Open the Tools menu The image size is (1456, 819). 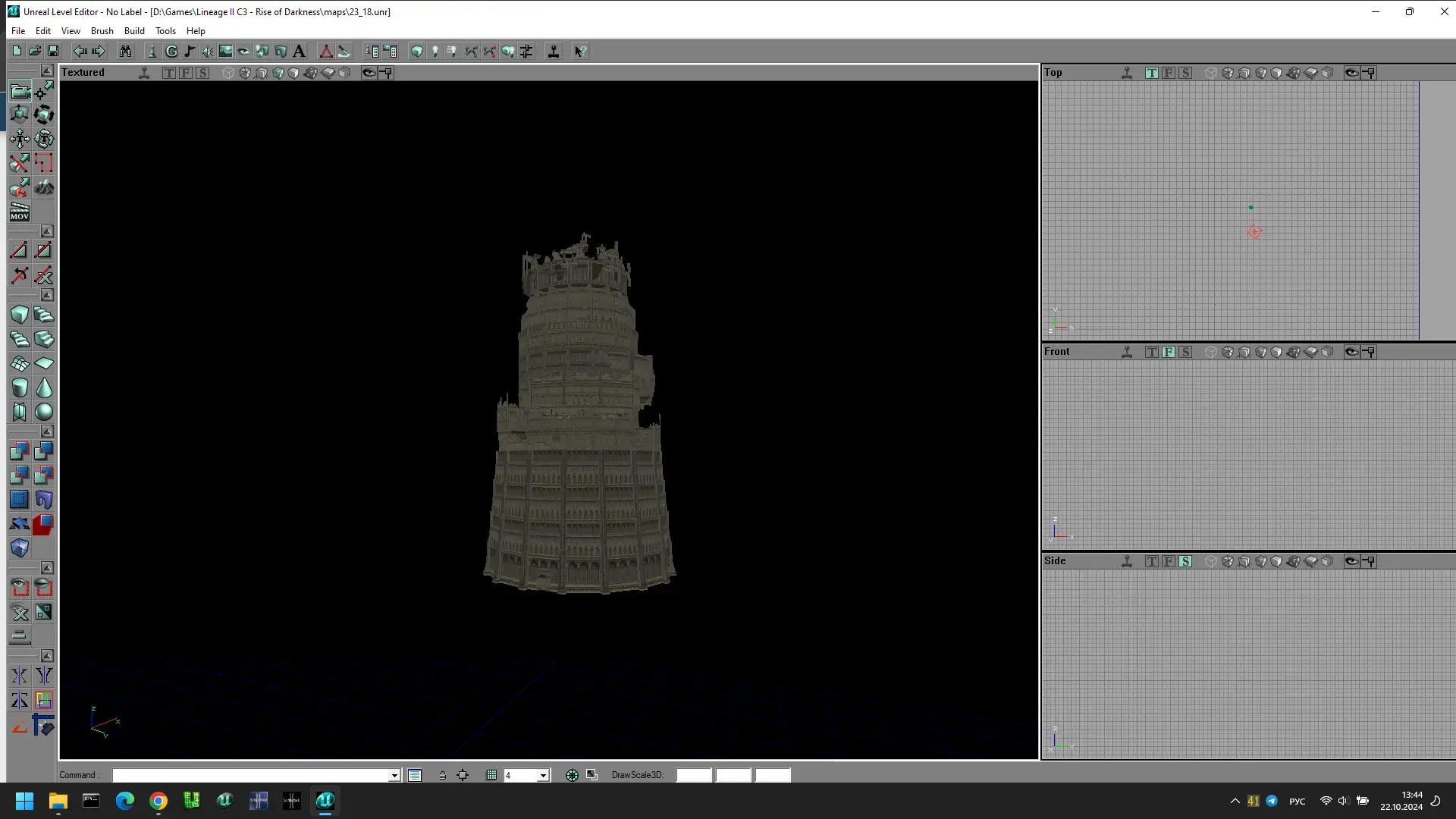tap(165, 31)
